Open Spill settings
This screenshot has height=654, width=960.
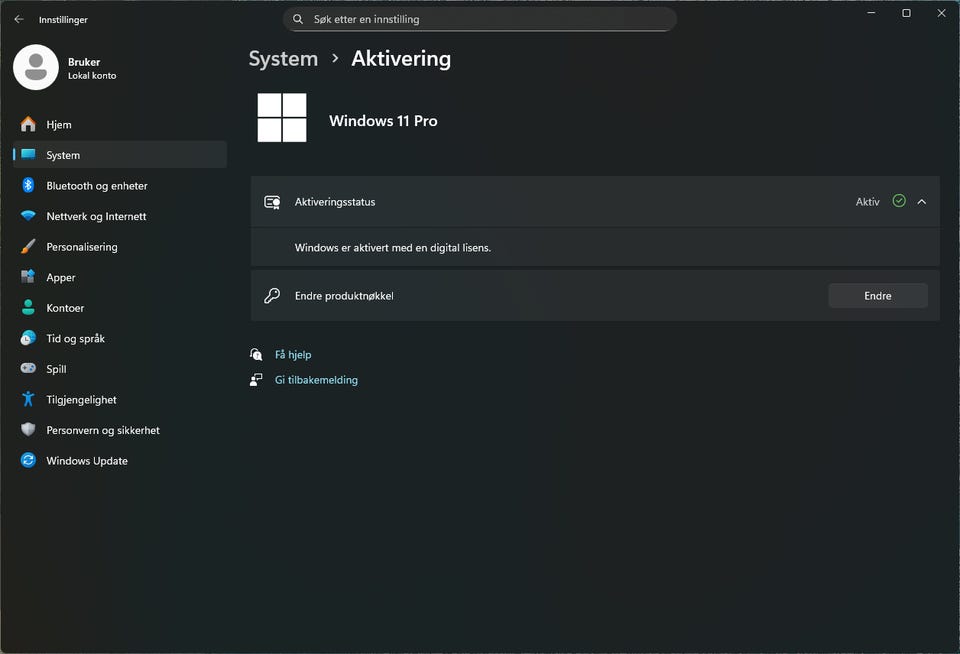coord(120,369)
